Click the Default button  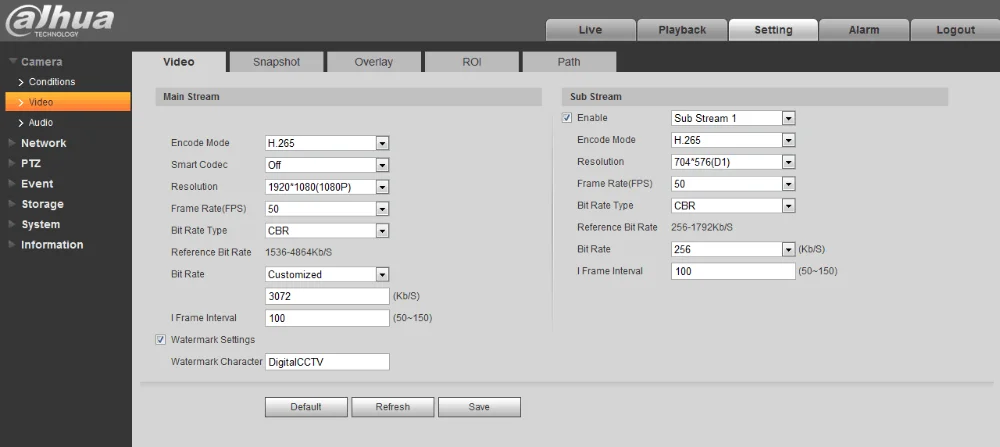coord(306,407)
